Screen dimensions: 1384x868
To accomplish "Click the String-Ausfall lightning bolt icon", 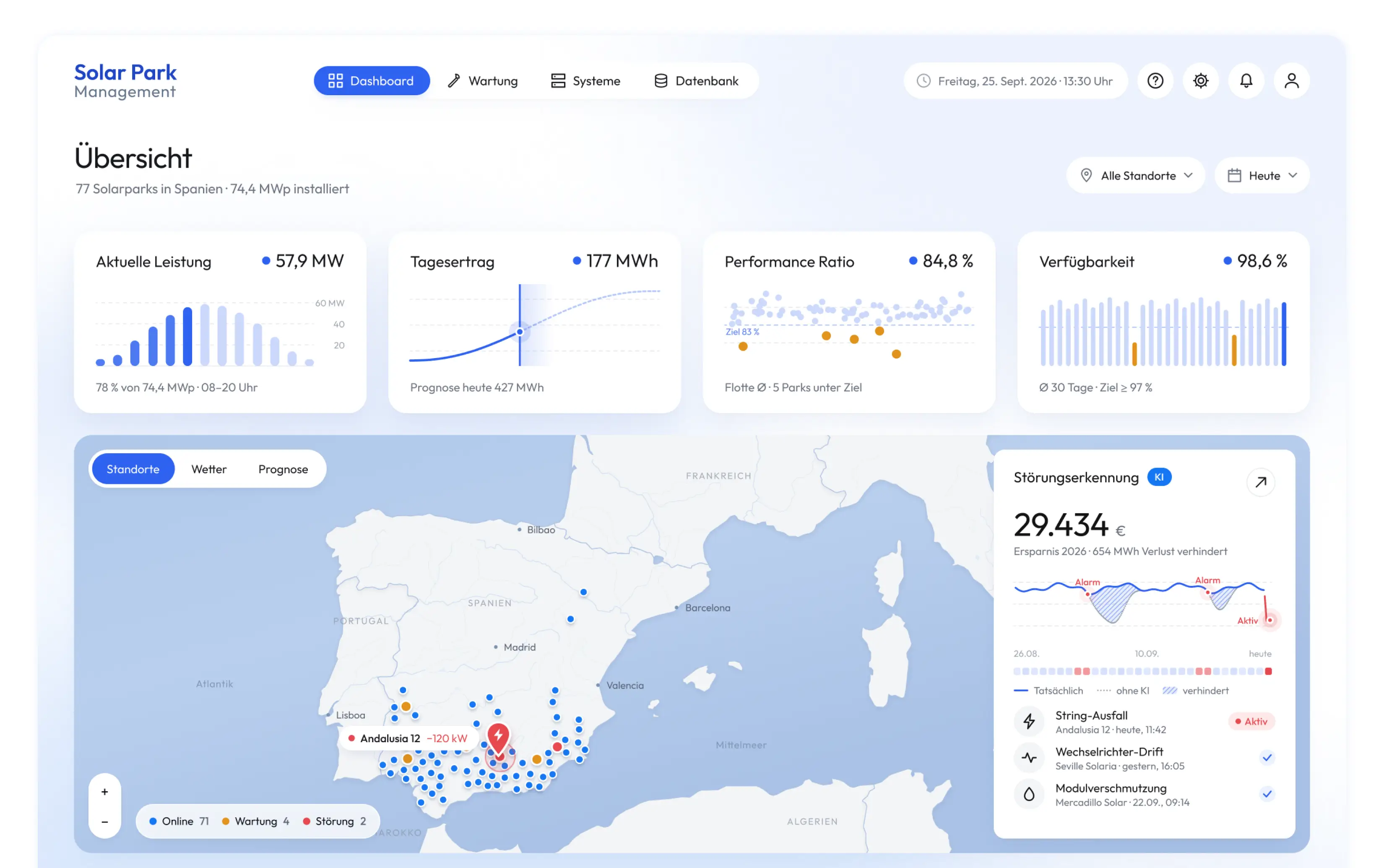I will (x=1029, y=721).
